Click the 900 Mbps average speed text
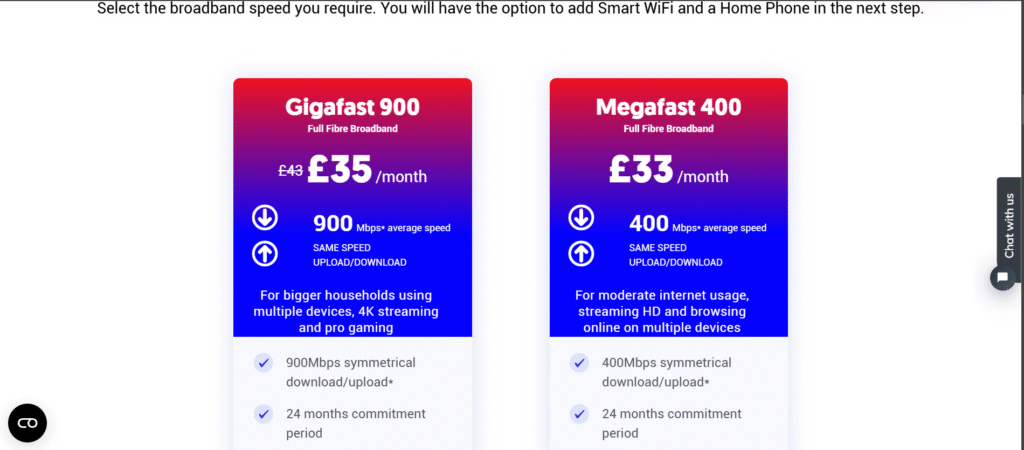Viewport: 1024px width, 450px height. point(381,225)
